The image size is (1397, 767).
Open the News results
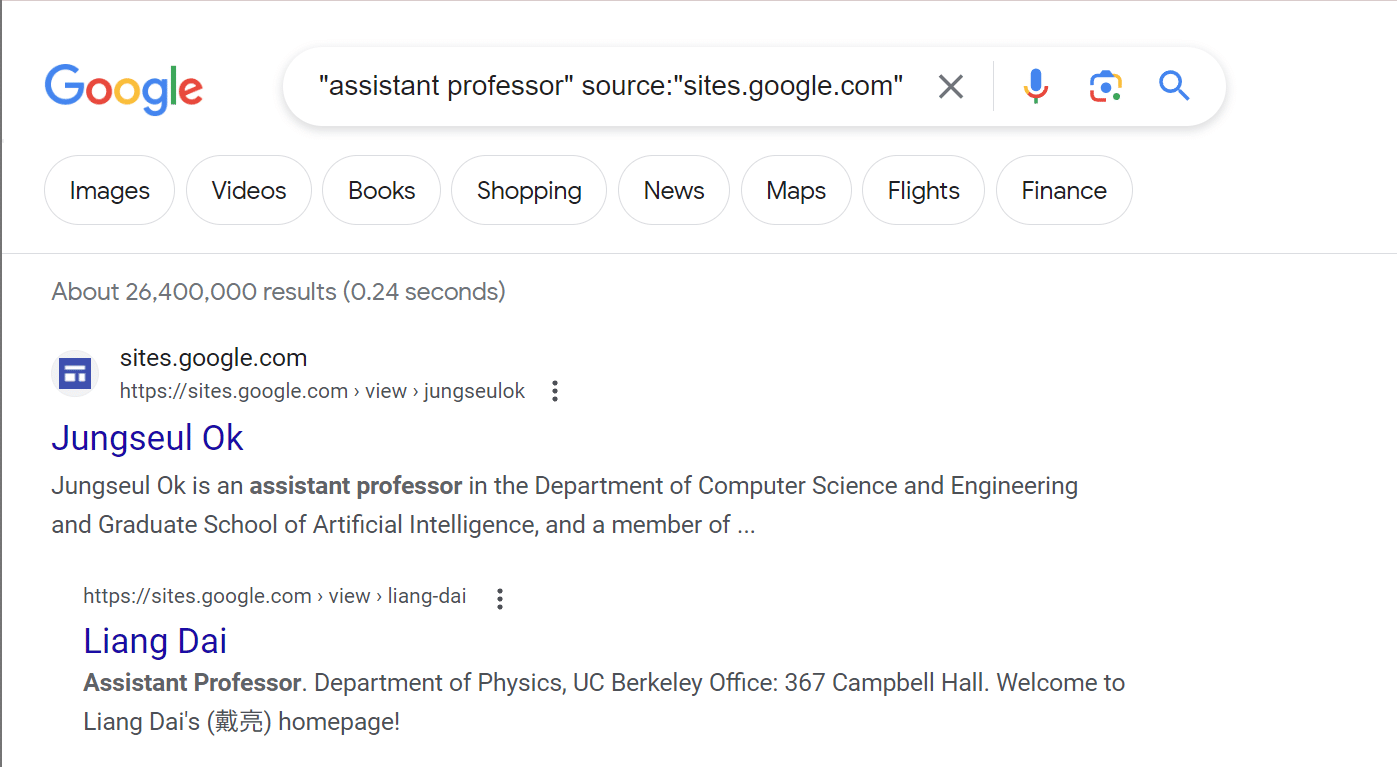673,190
